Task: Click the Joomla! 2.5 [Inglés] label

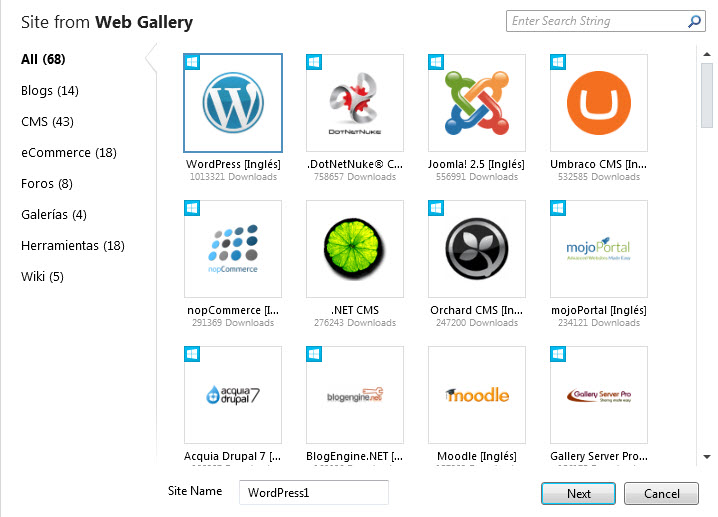Action: pos(476,164)
